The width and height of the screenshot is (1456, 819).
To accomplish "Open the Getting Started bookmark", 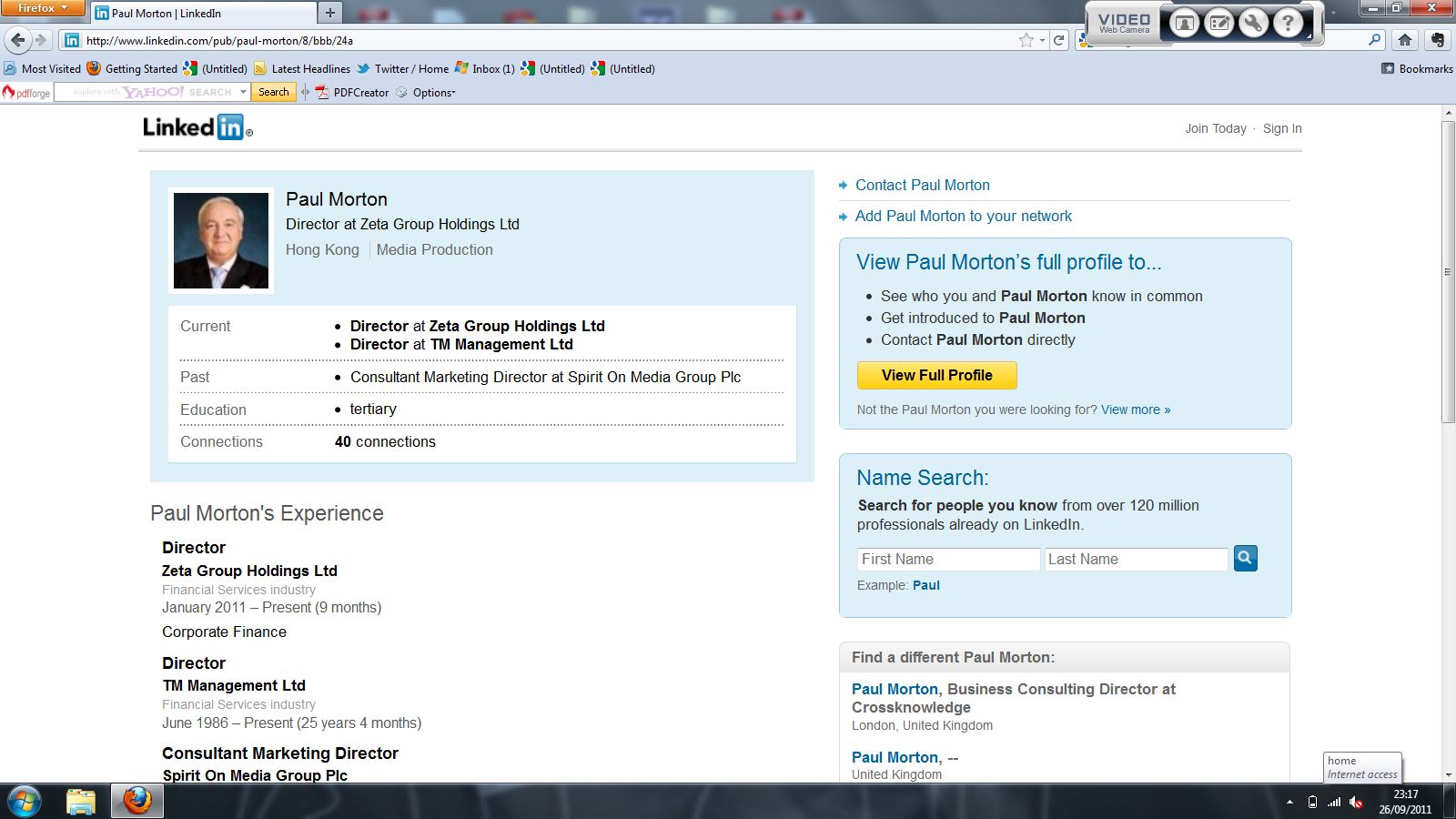I will tap(132, 68).
